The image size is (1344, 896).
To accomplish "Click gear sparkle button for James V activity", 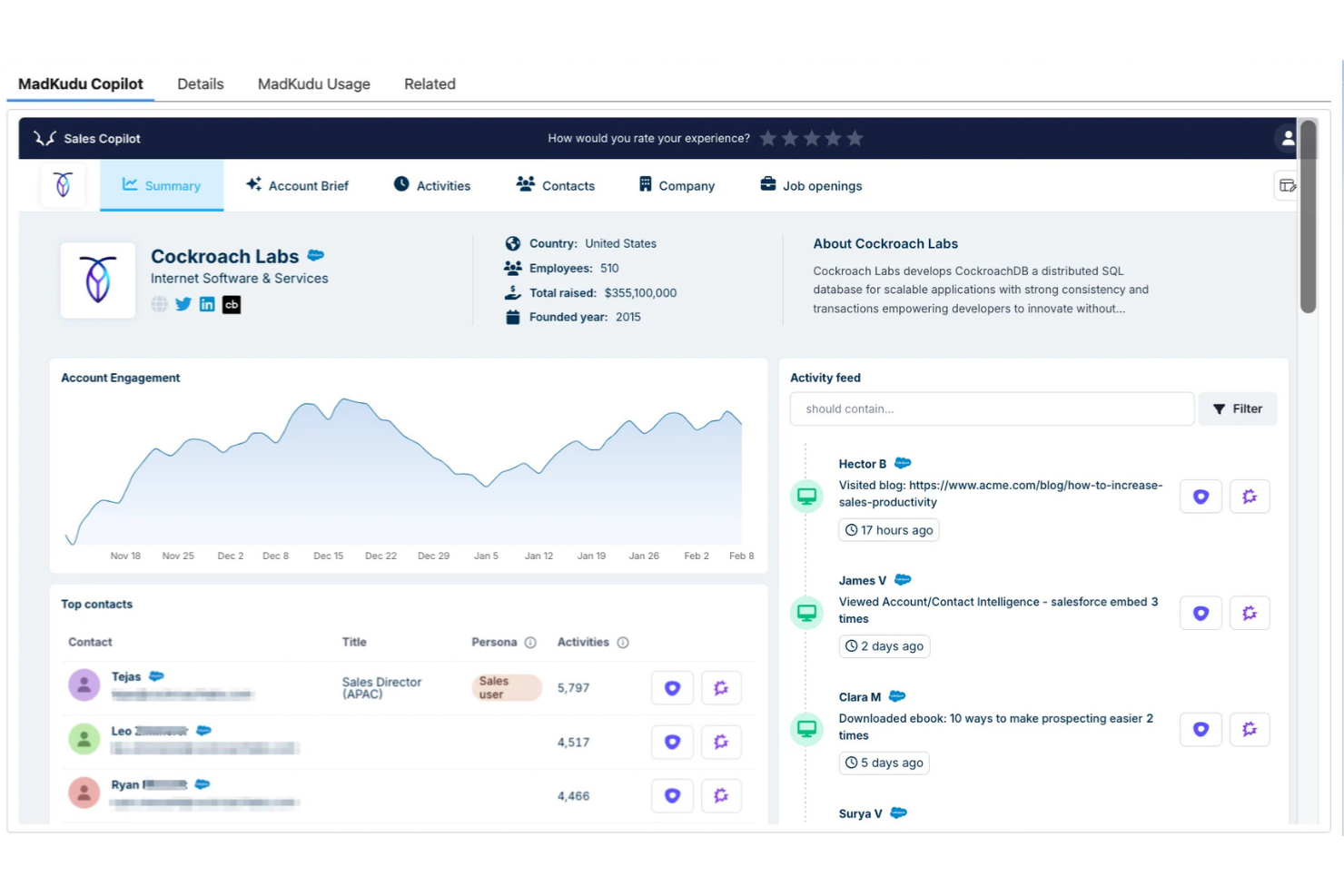I will pos(1250,613).
